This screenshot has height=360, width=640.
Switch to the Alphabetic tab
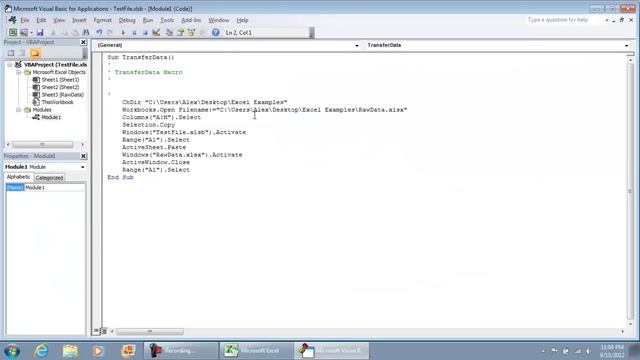(x=18, y=177)
